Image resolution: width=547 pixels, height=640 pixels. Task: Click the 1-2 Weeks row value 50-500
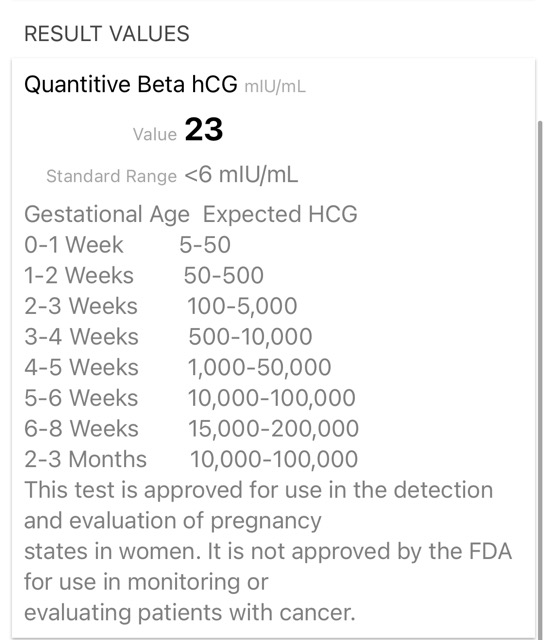tap(223, 276)
